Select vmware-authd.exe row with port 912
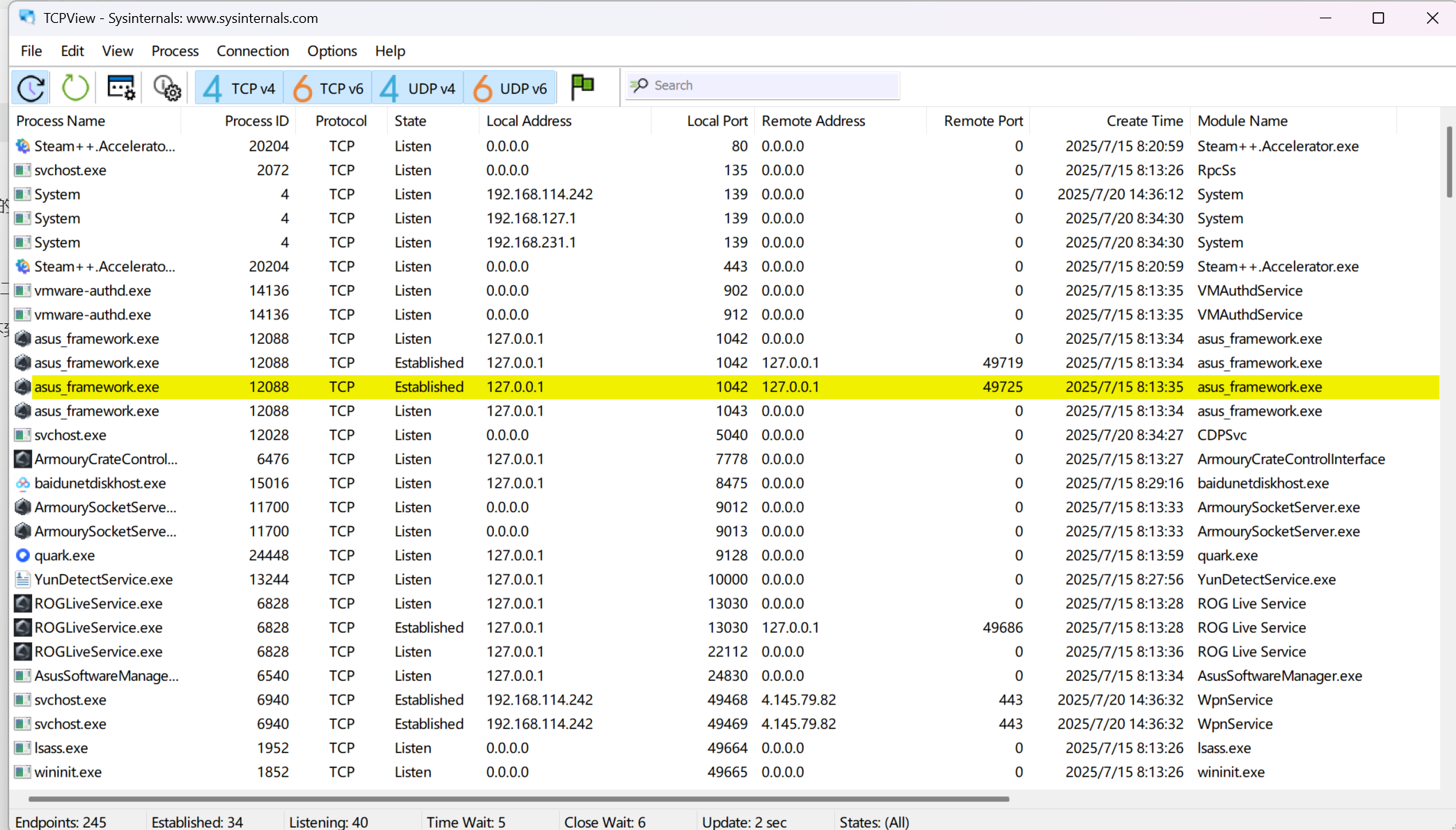The width and height of the screenshot is (1456, 830). (726, 315)
